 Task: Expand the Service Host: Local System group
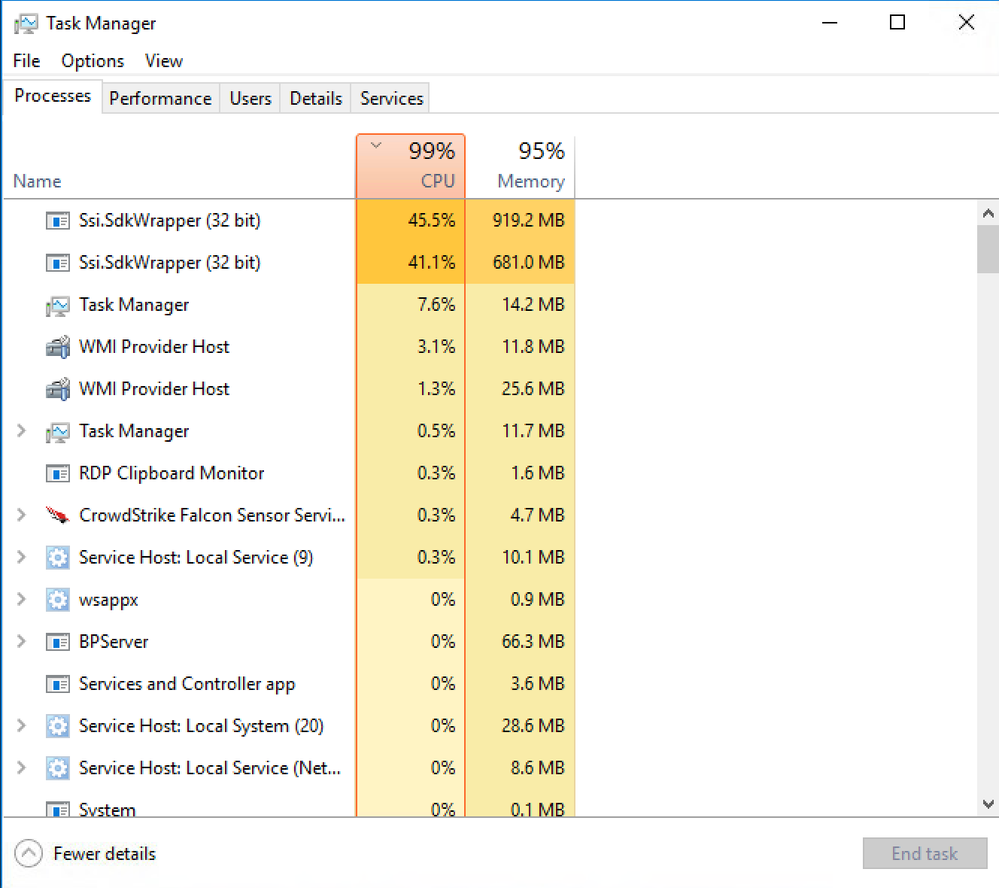tap(21, 727)
